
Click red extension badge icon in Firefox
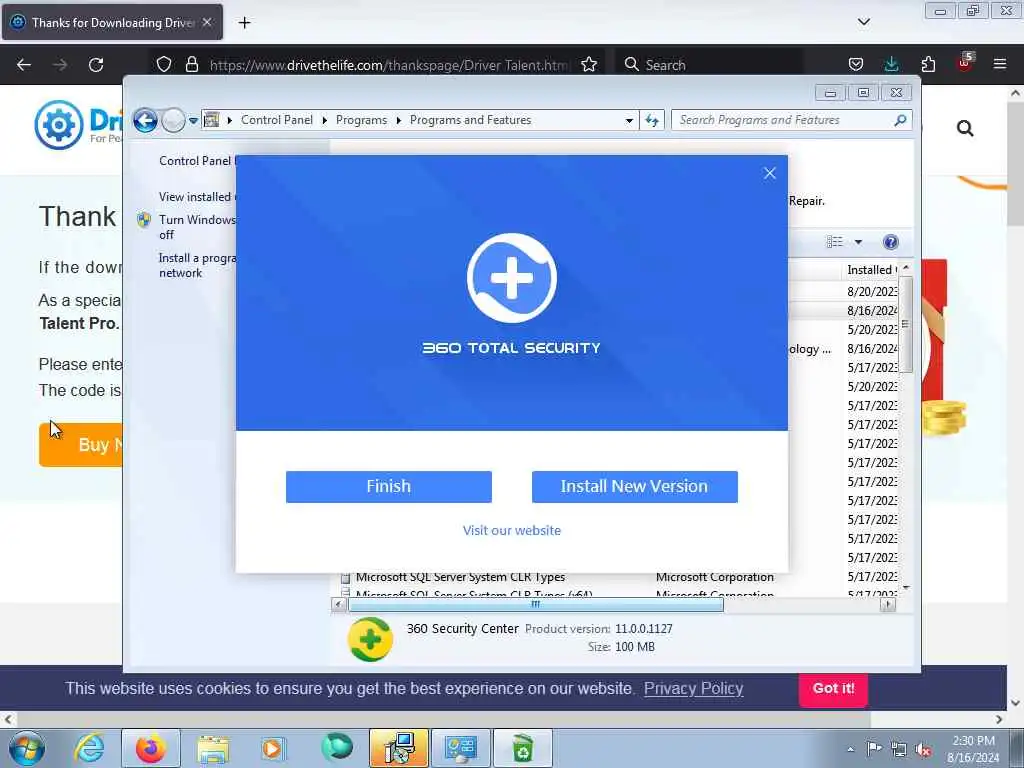click(x=965, y=63)
